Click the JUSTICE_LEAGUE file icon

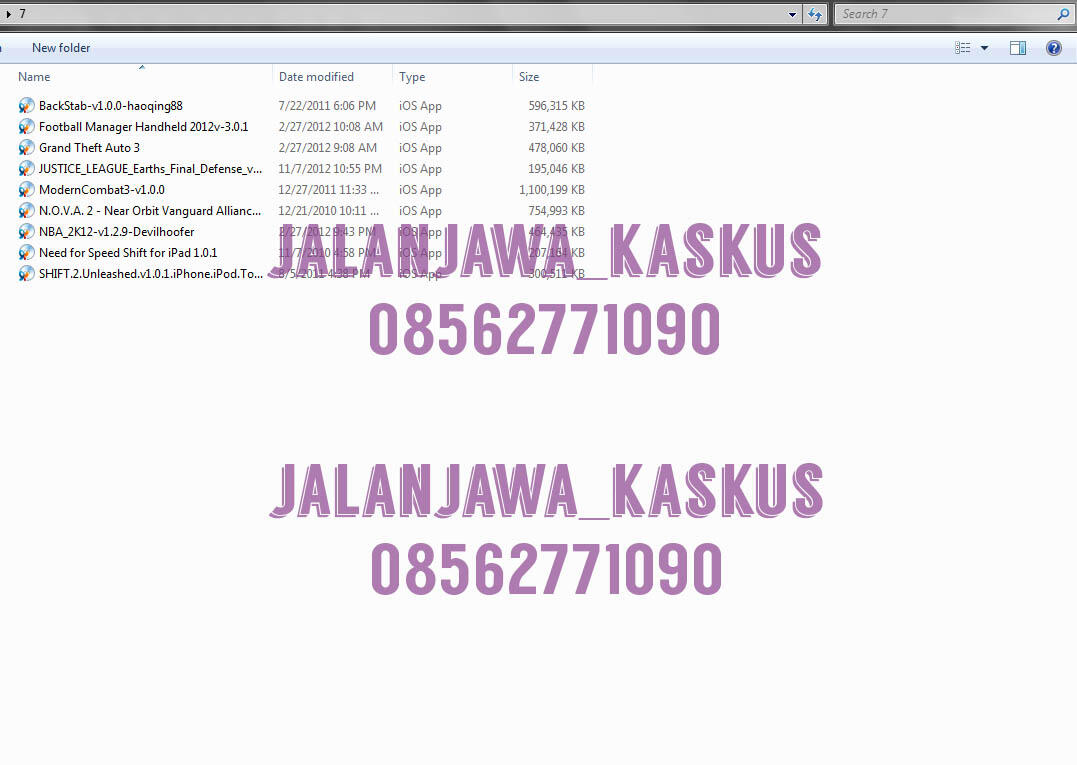coord(26,169)
